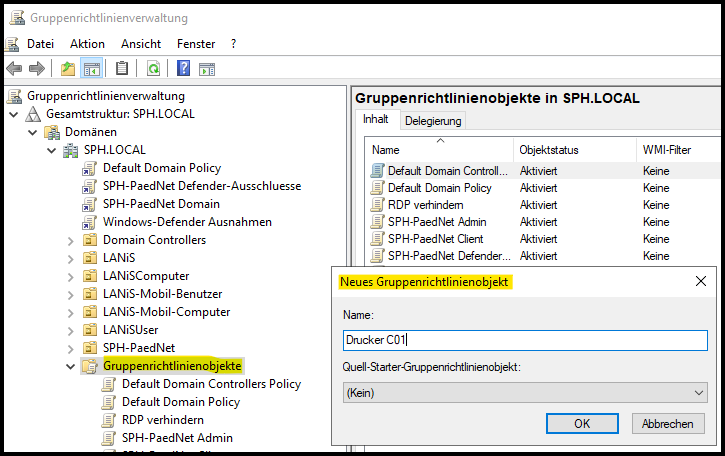This screenshot has height=456, width=725.
Task: Expand the SPH-PaedNet node
Action: click(x=70, y=349)
